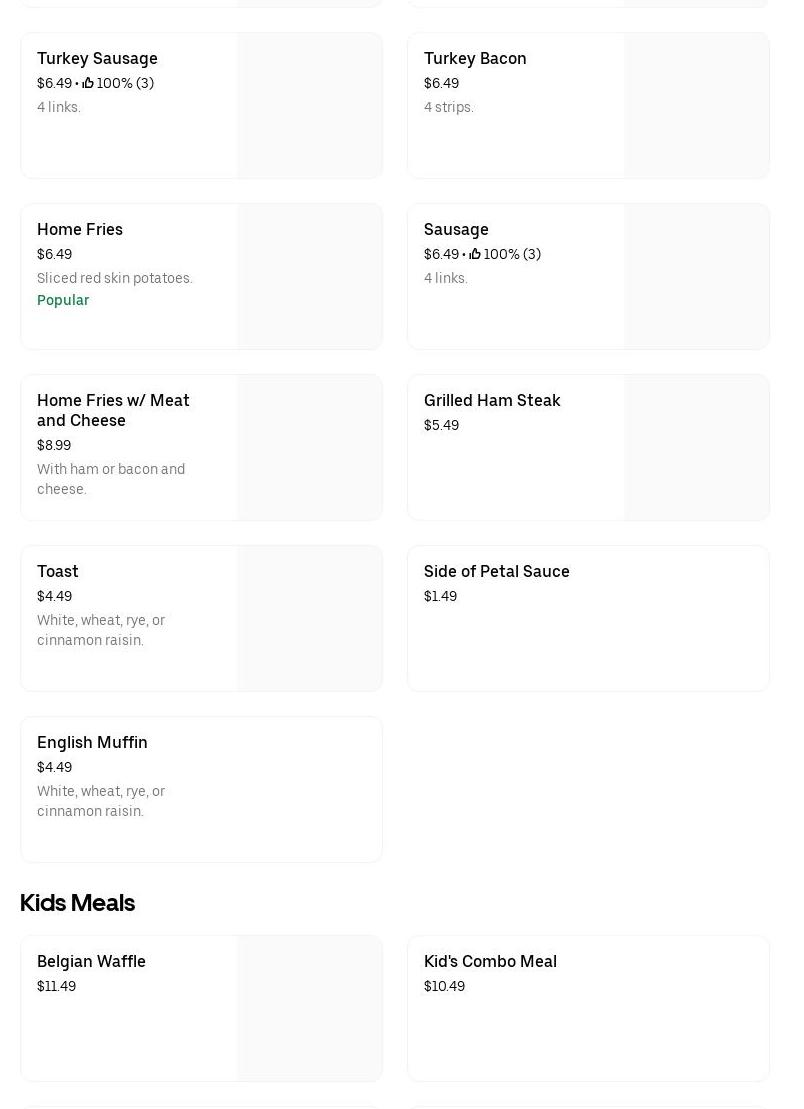Image resolution: width=804 pixels, height=1109 pixels.
Task: Click the Turkey Bacon image placeholder
Action: click(x=696, y=106)
